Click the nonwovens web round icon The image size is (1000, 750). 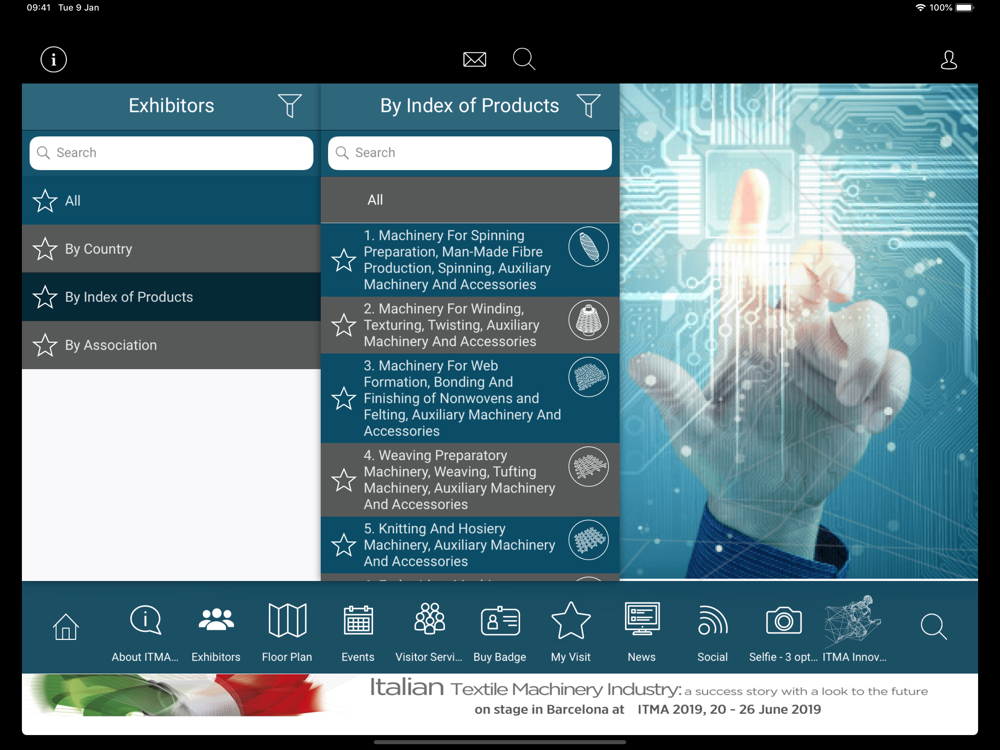pyautogui.click(x=588, y=377)
